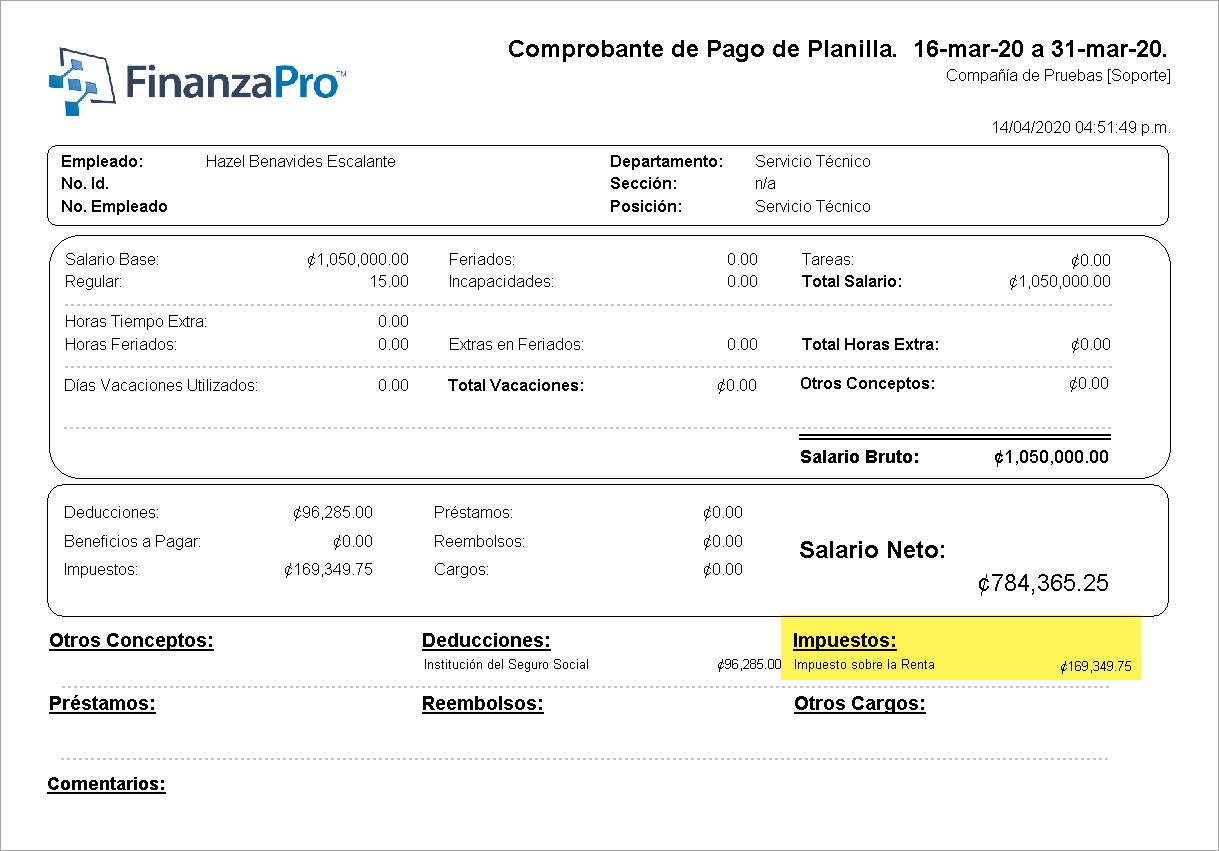Click the 'Extras en Feriados:' label
The width and height of the screenshot is (1219, 851).
(x=516, y=345)
